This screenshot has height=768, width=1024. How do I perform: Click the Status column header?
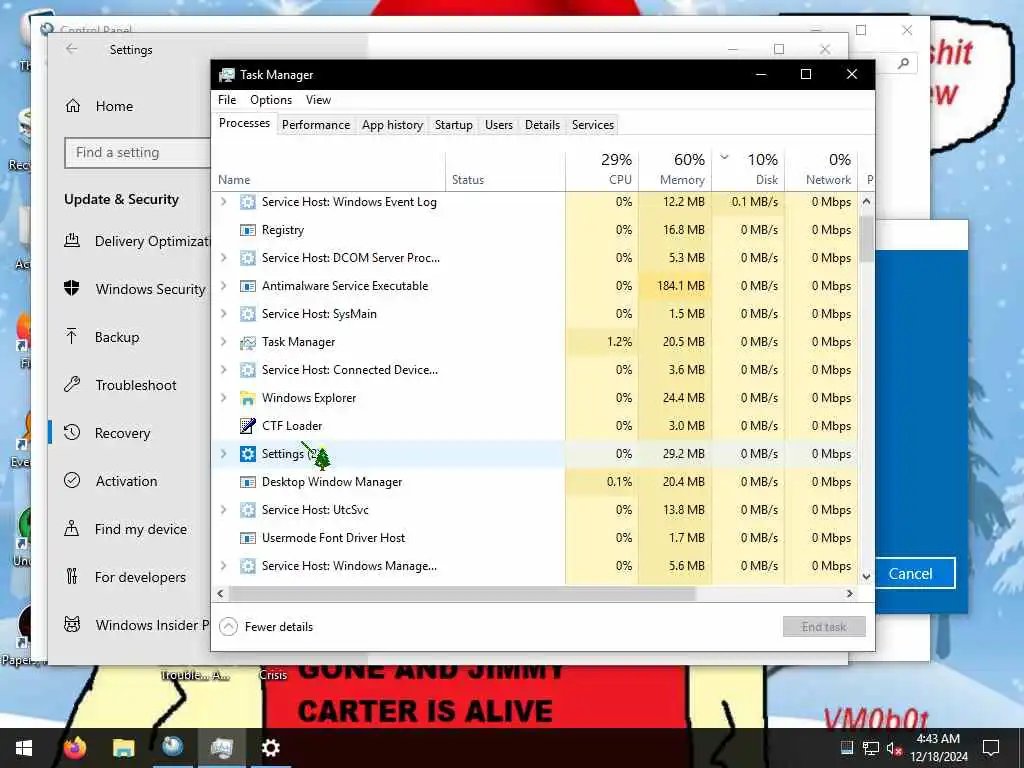point(505,170)
